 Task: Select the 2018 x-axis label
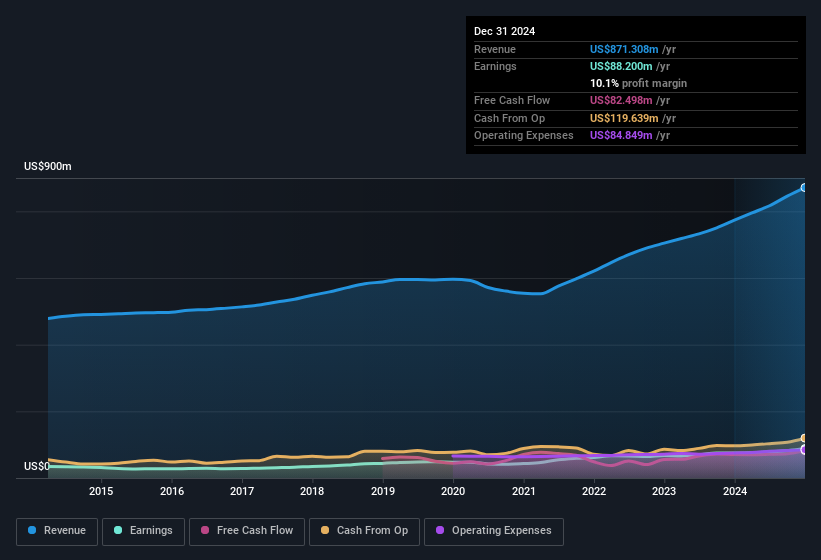coord(312,491)
